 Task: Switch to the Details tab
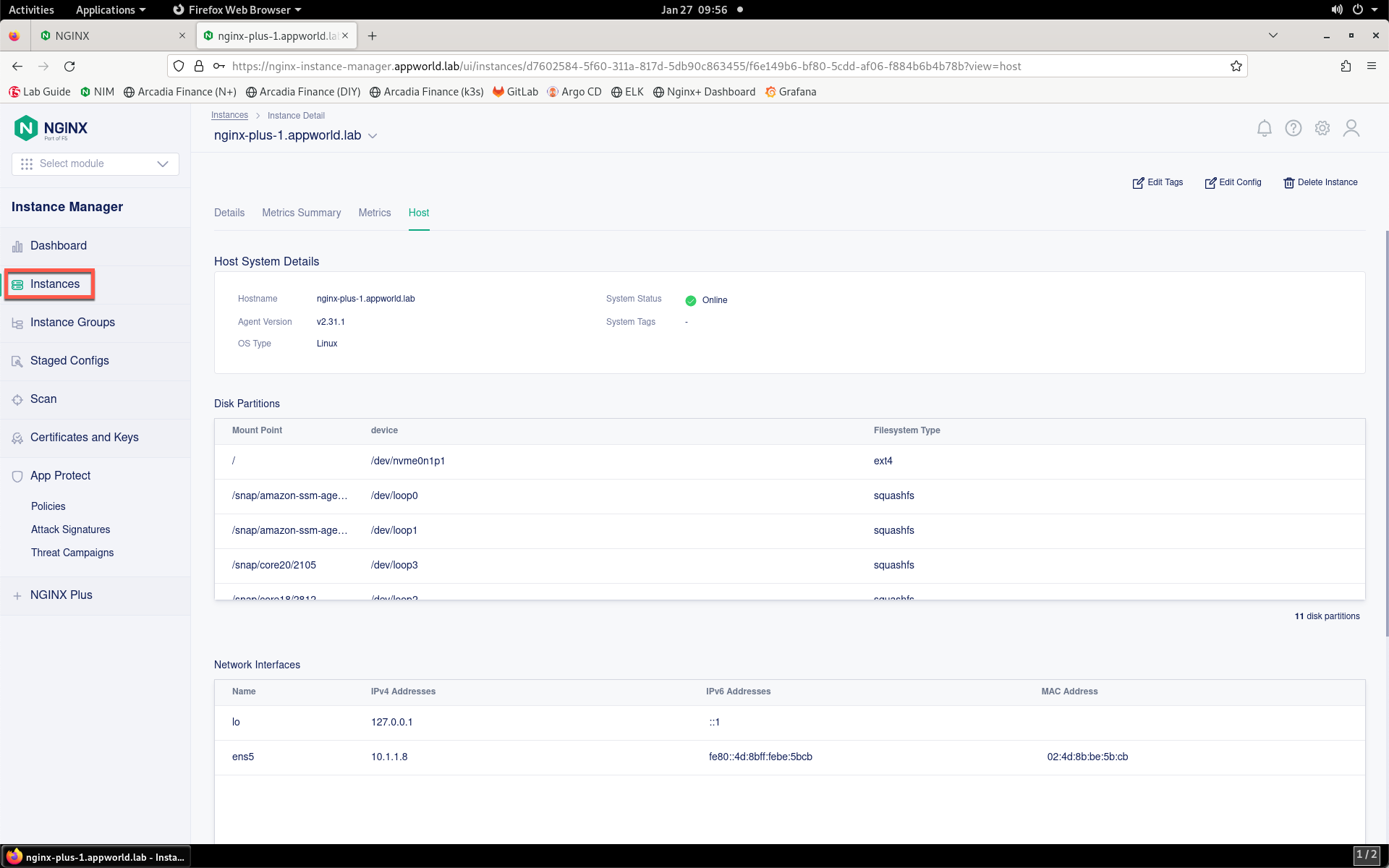[x=229, y=213]
